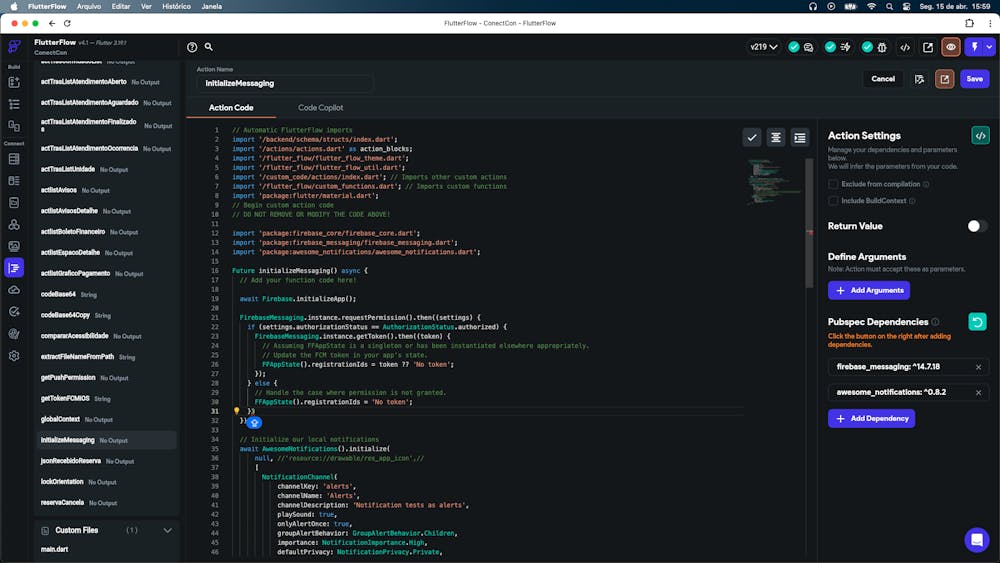
Task: Open the settings gear in left sidebar
Action: click(14, 355)
